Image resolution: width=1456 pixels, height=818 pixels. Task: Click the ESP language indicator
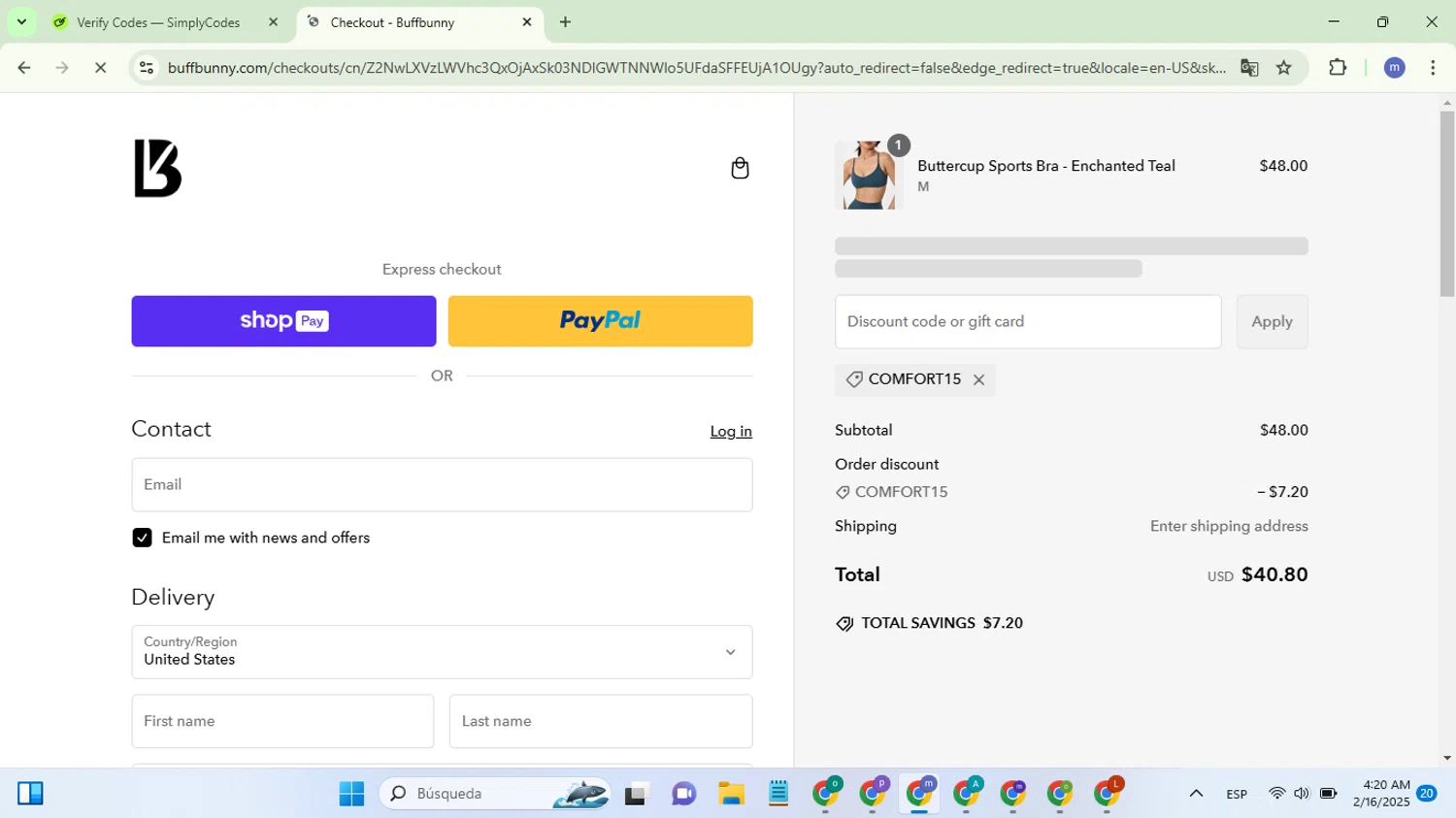point(1237,794)
